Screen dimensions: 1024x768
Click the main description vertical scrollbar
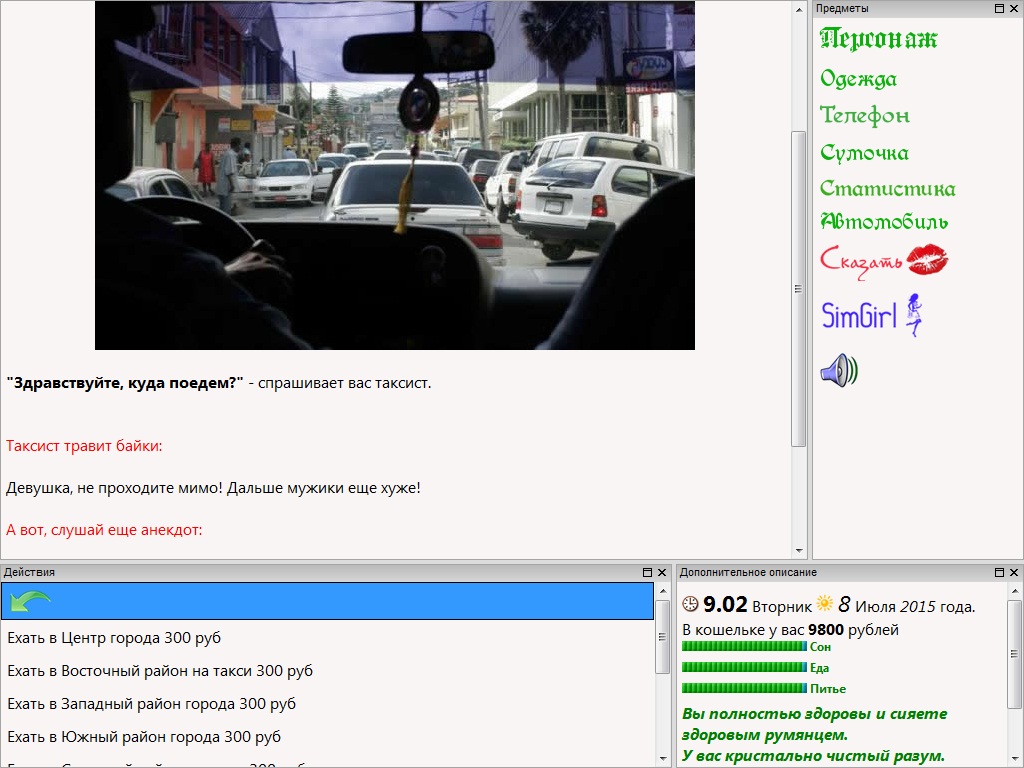tap(798, 288)
